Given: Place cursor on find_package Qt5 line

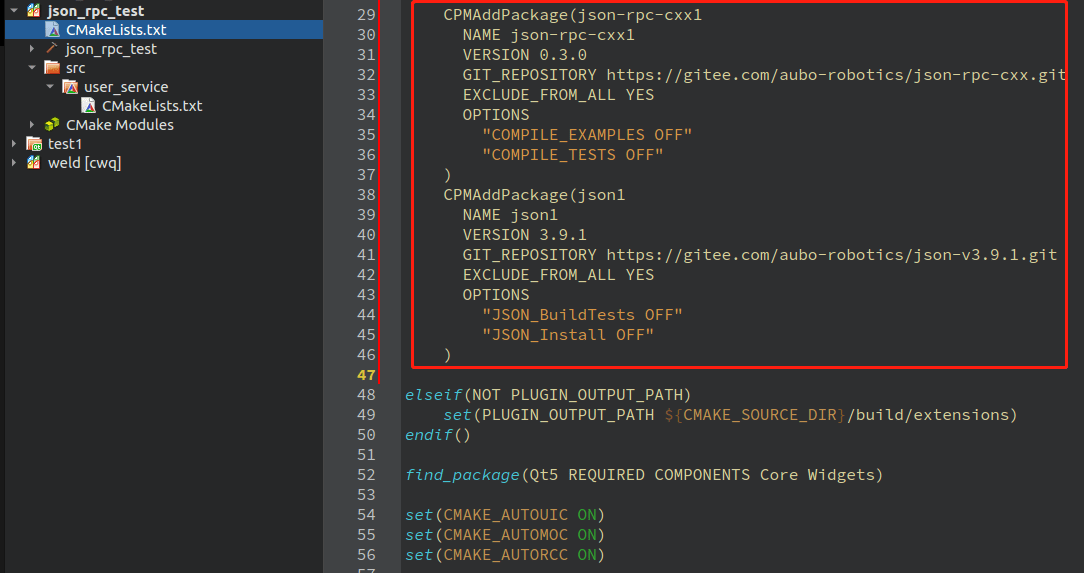Looking at the screenshot, I should pyautogui.click(x=644, y=475).
